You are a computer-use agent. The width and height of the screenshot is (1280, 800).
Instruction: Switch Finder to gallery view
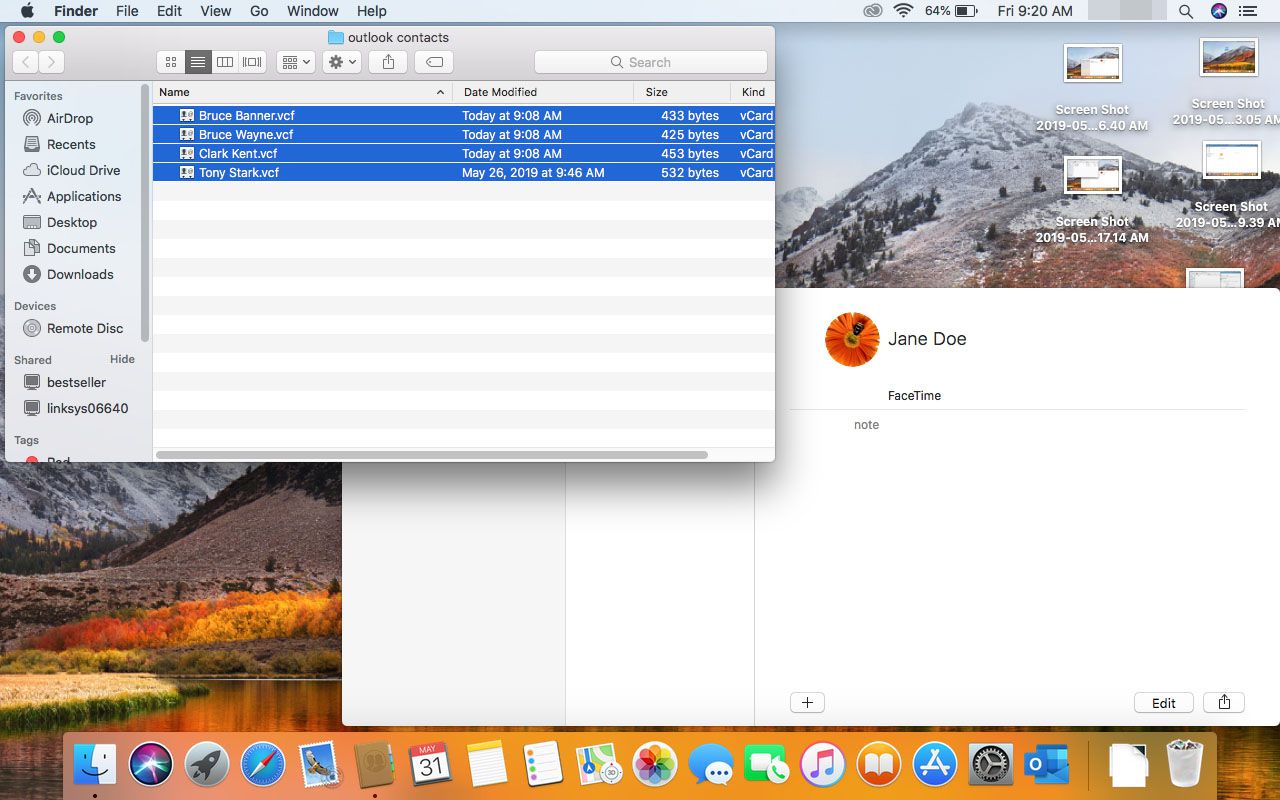tap(252, 62)
